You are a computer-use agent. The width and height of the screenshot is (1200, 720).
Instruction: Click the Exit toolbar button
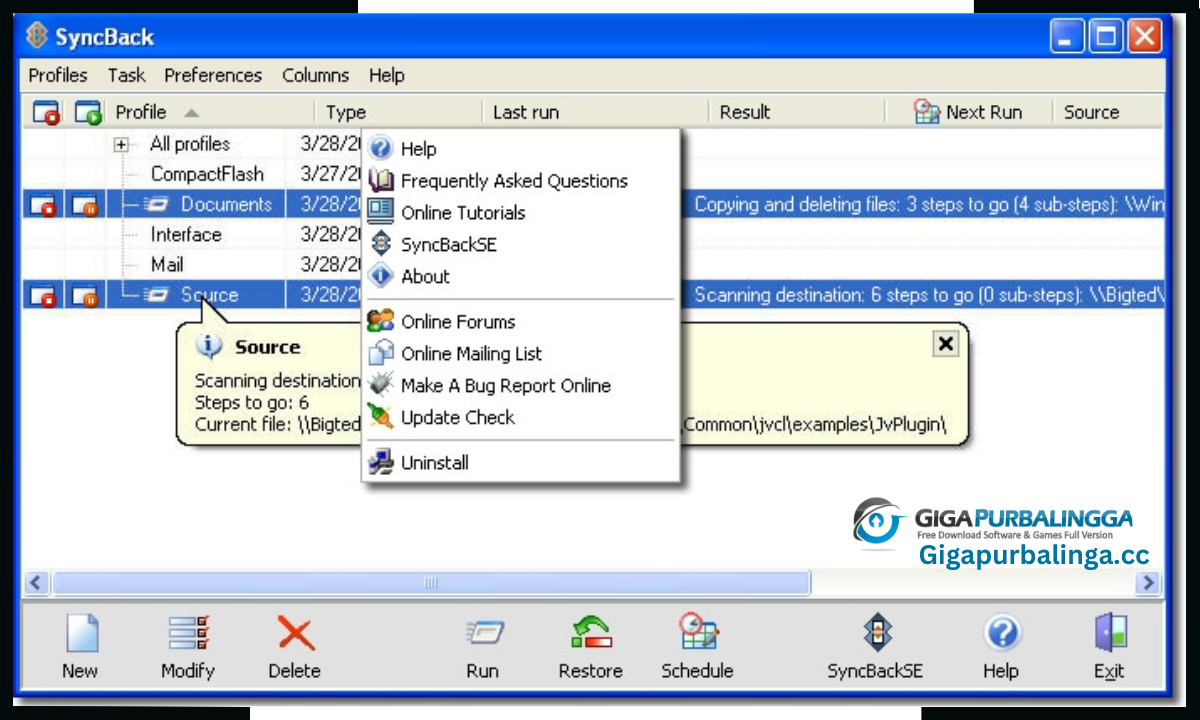[x=1109, y=647]
